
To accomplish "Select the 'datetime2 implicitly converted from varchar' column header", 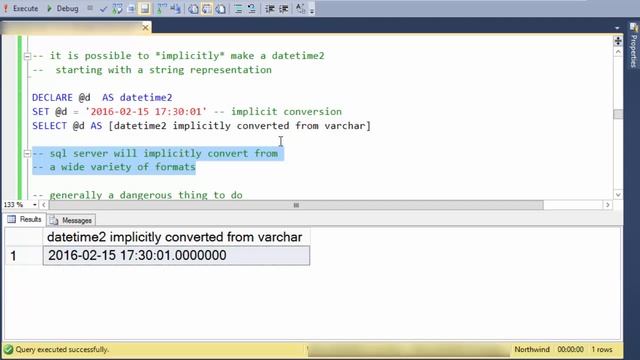I will [x=176, y=237].
